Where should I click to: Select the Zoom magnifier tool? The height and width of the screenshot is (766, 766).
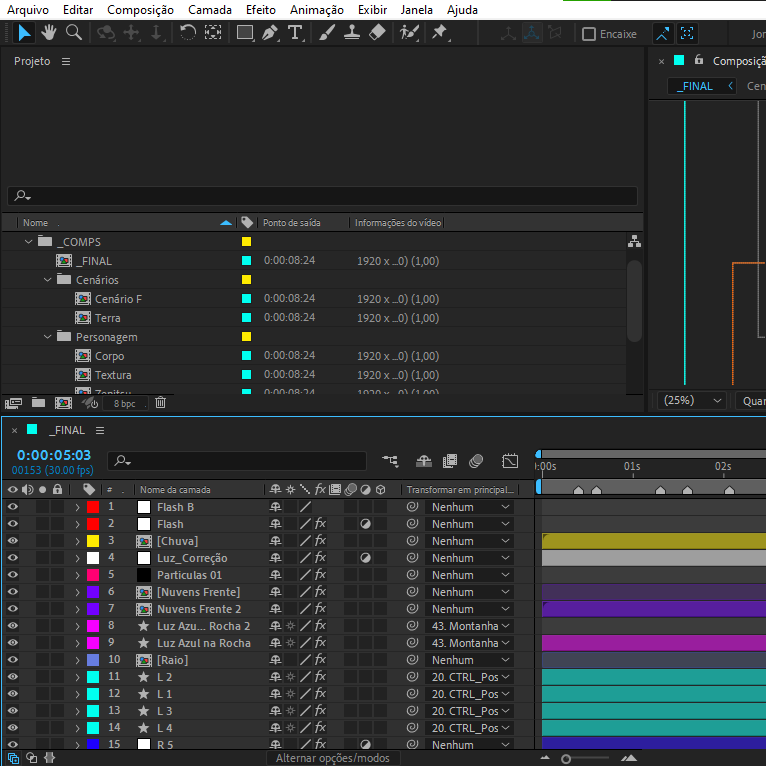(x=74, y=33)
